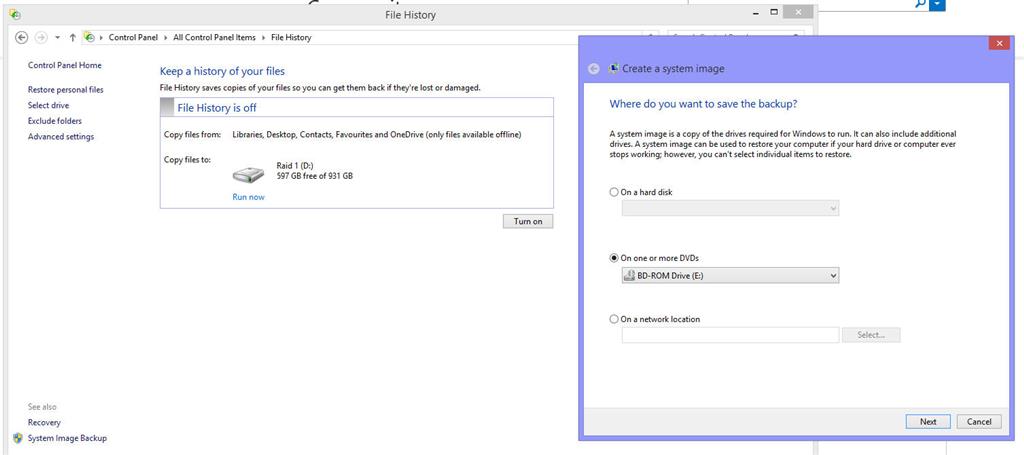
Task: Click File History title bar icon
Action: click(15, 14)
